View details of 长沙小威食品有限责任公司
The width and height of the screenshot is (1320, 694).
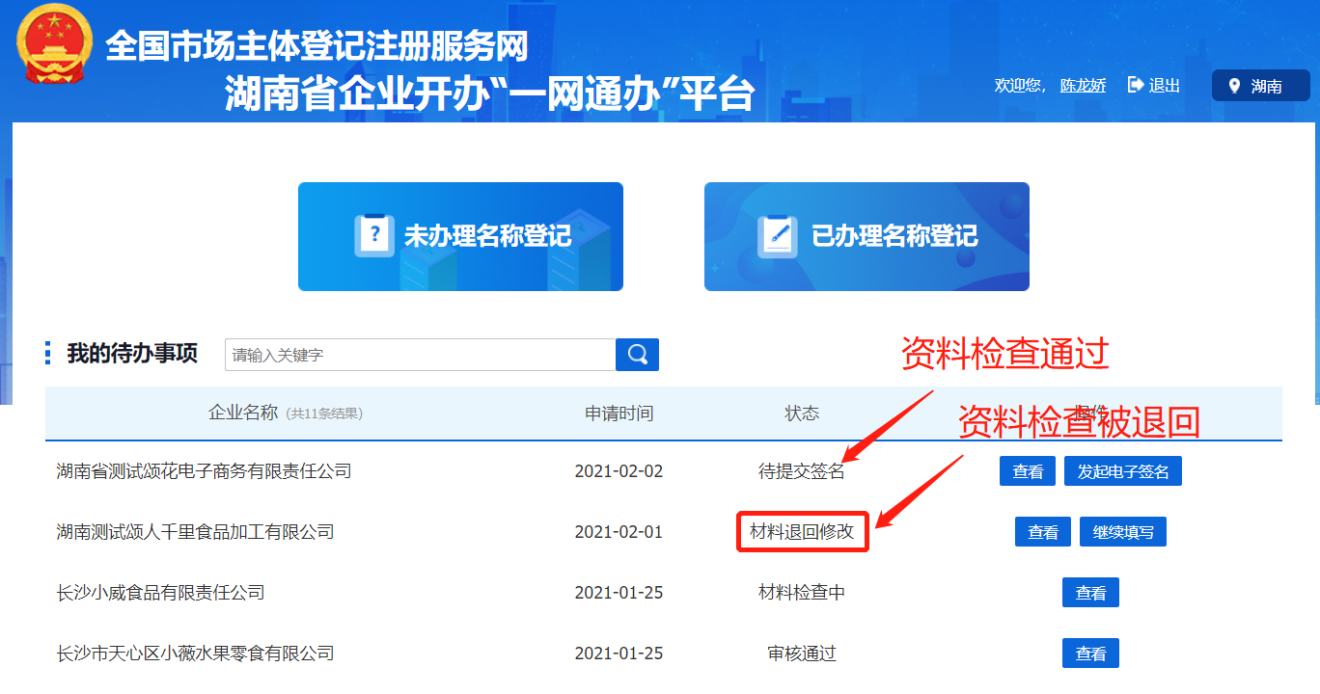(1090, 593)
